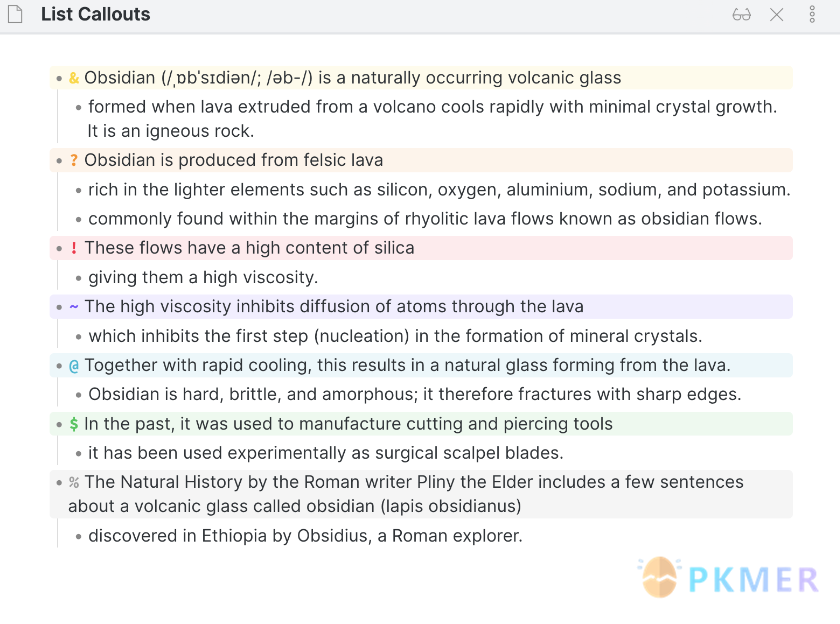Screen dimensions: 840x624
Task: Click the document file icon beside the title
Action: 15,15
